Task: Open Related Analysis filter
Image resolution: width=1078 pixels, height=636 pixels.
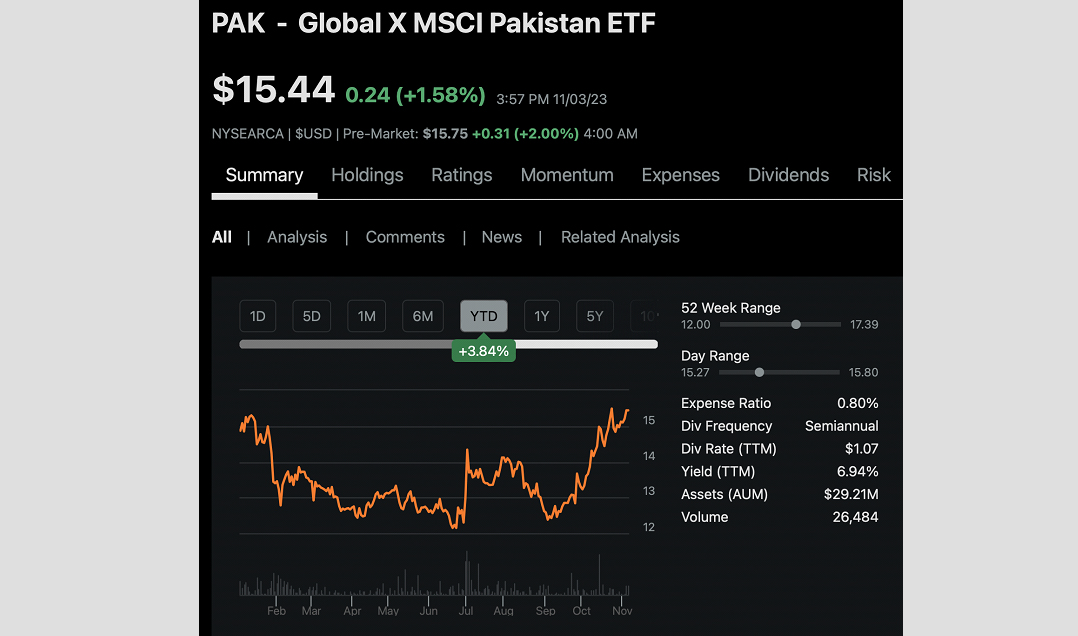Action: click(x=620, y=237)
